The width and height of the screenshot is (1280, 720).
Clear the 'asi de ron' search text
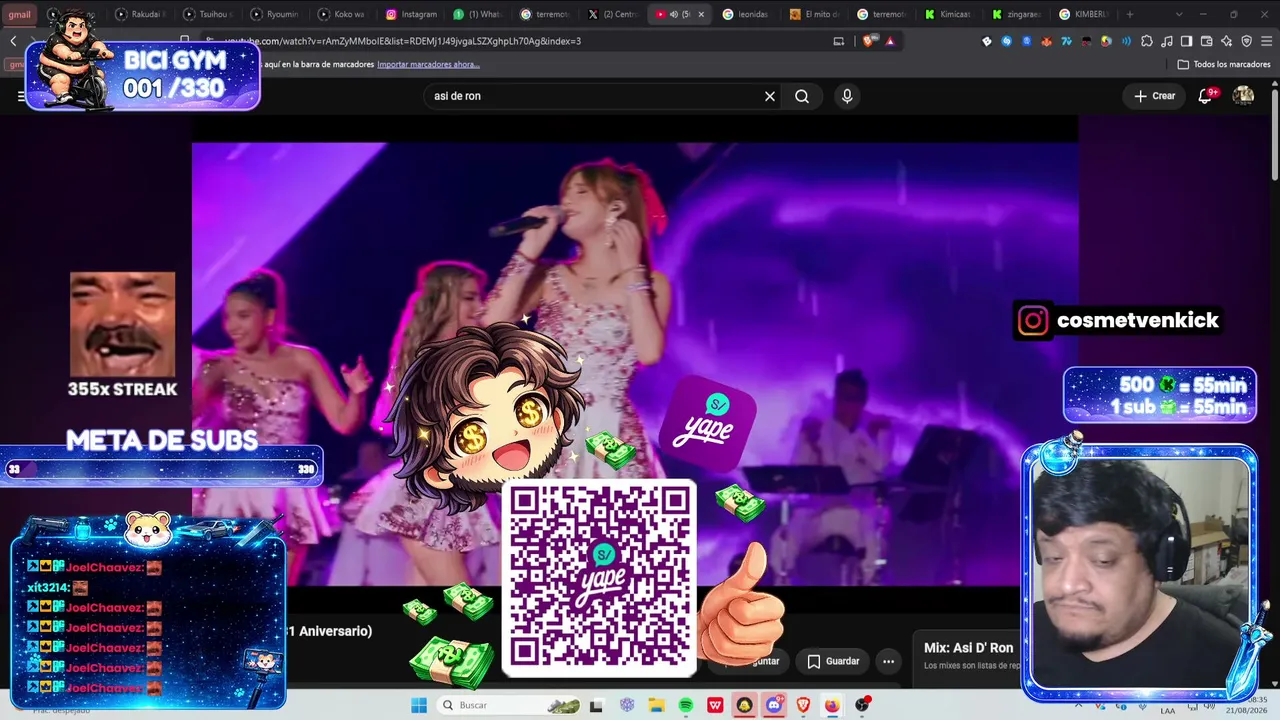[x=770, y=96]
